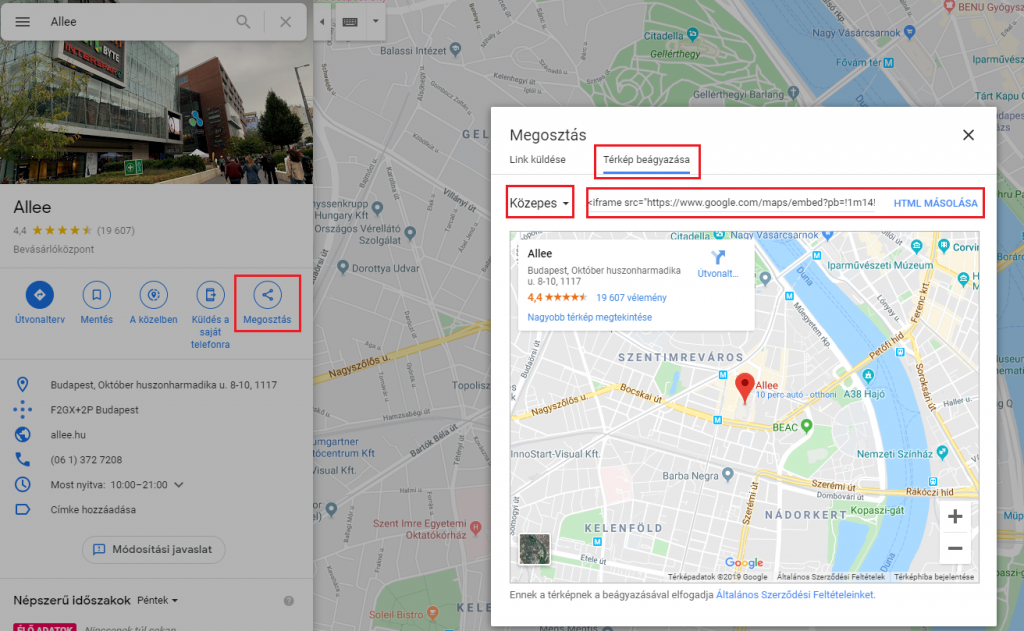The width and height of the screenshot is (1024, 631).
Task: Click the Módosítási javaslat button
Action: (153, 549)
